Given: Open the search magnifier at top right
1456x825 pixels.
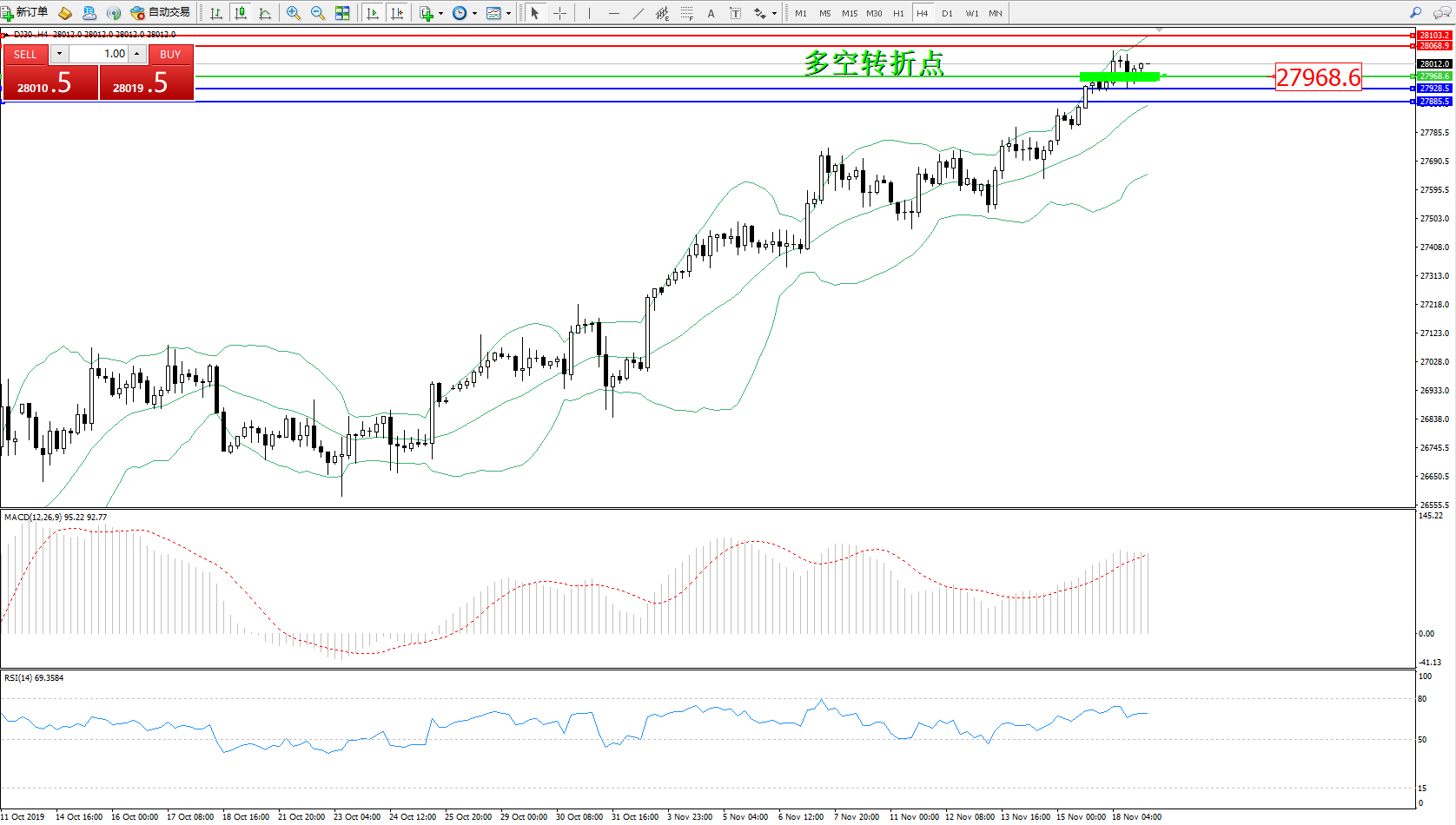Looking at the screenshot, I should pos(1416,13).
